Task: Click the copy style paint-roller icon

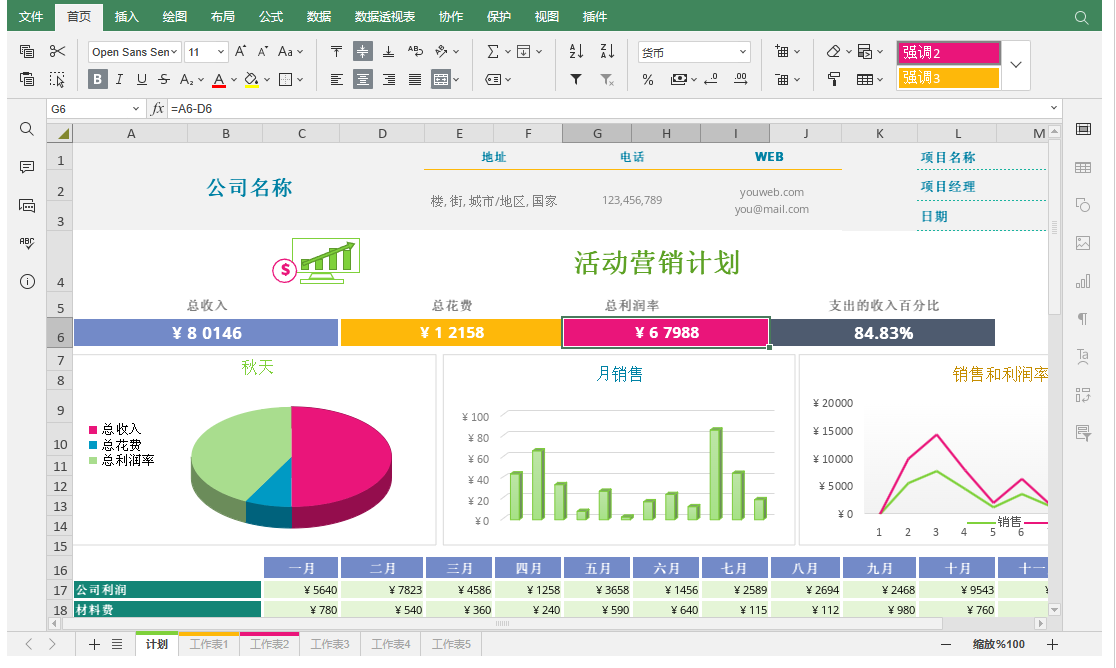Action: pyautogui.click(x=833, y=79)
